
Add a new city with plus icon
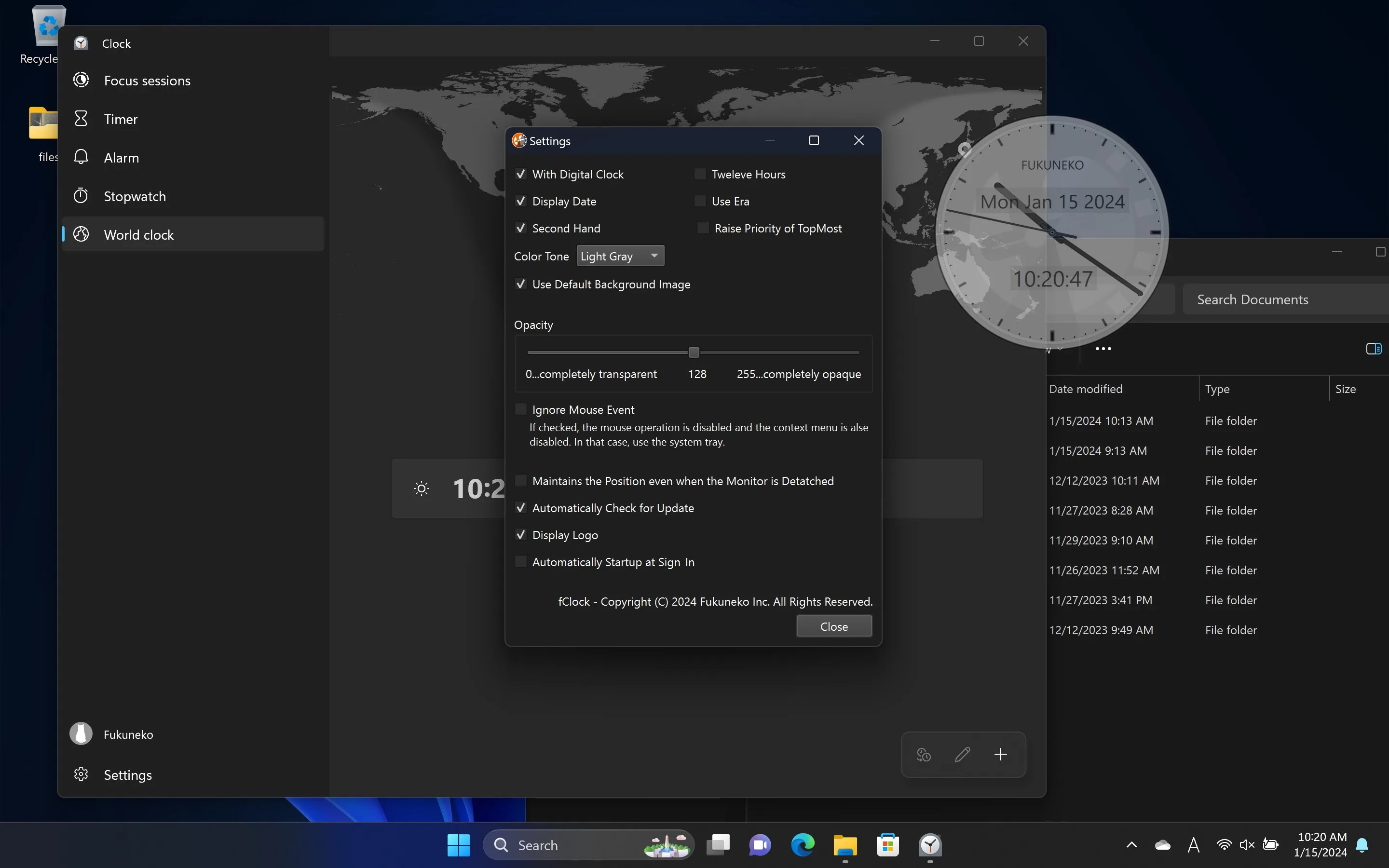tap(1000, 754)
